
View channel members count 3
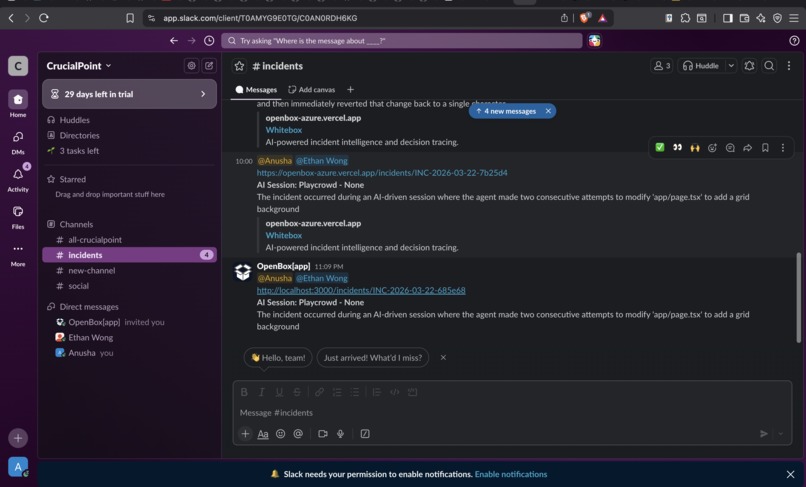[662, 66]
